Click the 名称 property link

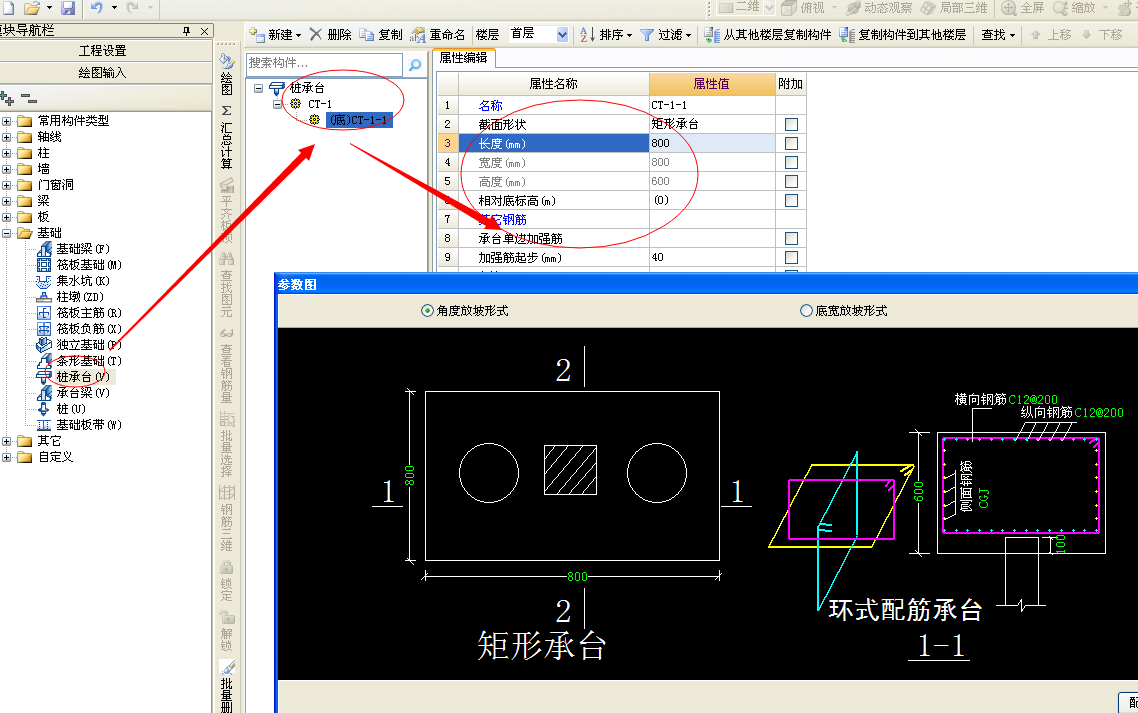[491, 105]
